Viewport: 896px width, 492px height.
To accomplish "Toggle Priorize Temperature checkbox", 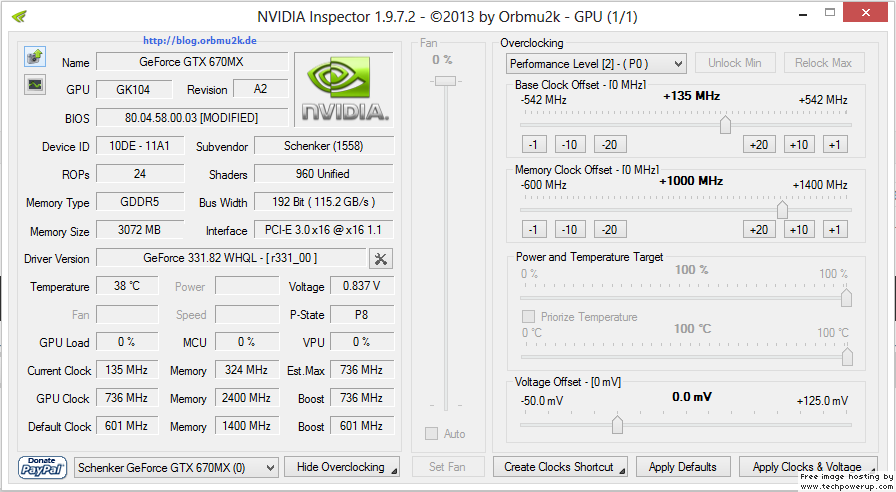I will (529, 317).
